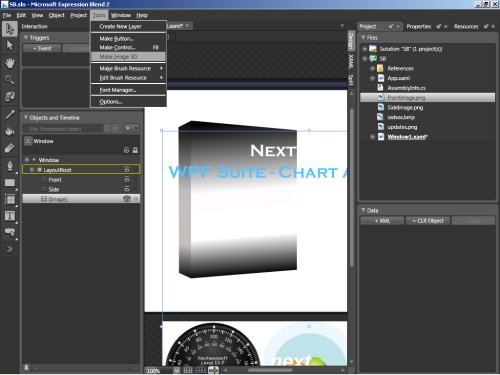
Task: Select the Pan hand tool
Action: (x=10, y=63)
